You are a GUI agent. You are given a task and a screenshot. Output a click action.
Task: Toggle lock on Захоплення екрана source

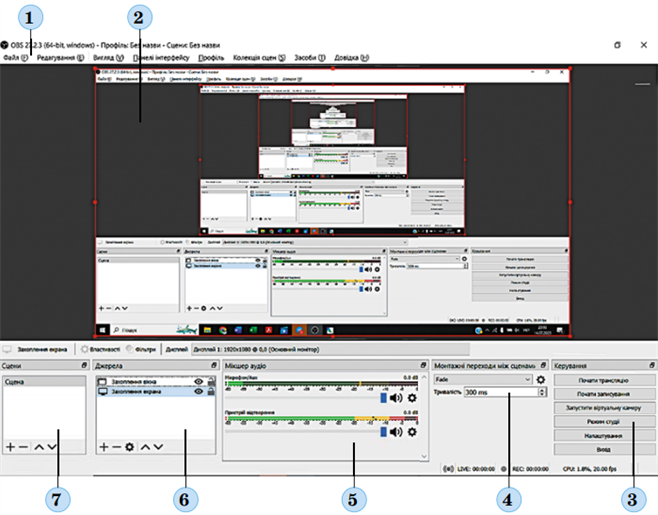(x=211, y=393)
